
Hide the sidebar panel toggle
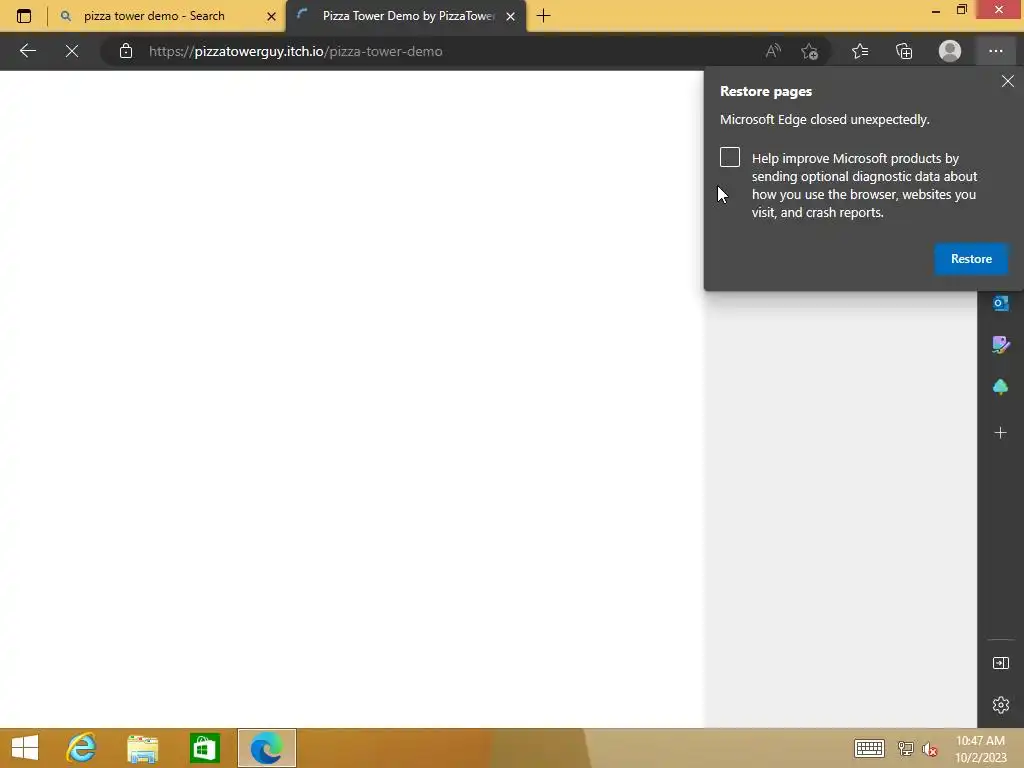[x=1000, y=663]
